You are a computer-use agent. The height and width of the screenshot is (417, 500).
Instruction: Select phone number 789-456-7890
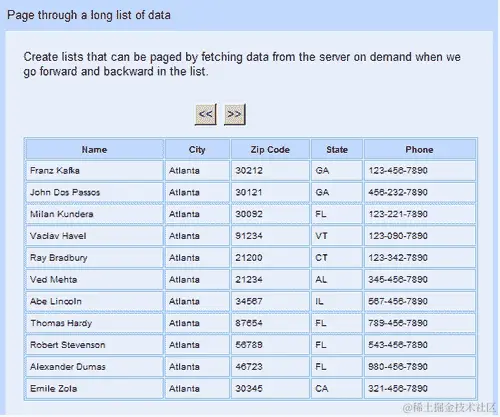coord(420,323)
